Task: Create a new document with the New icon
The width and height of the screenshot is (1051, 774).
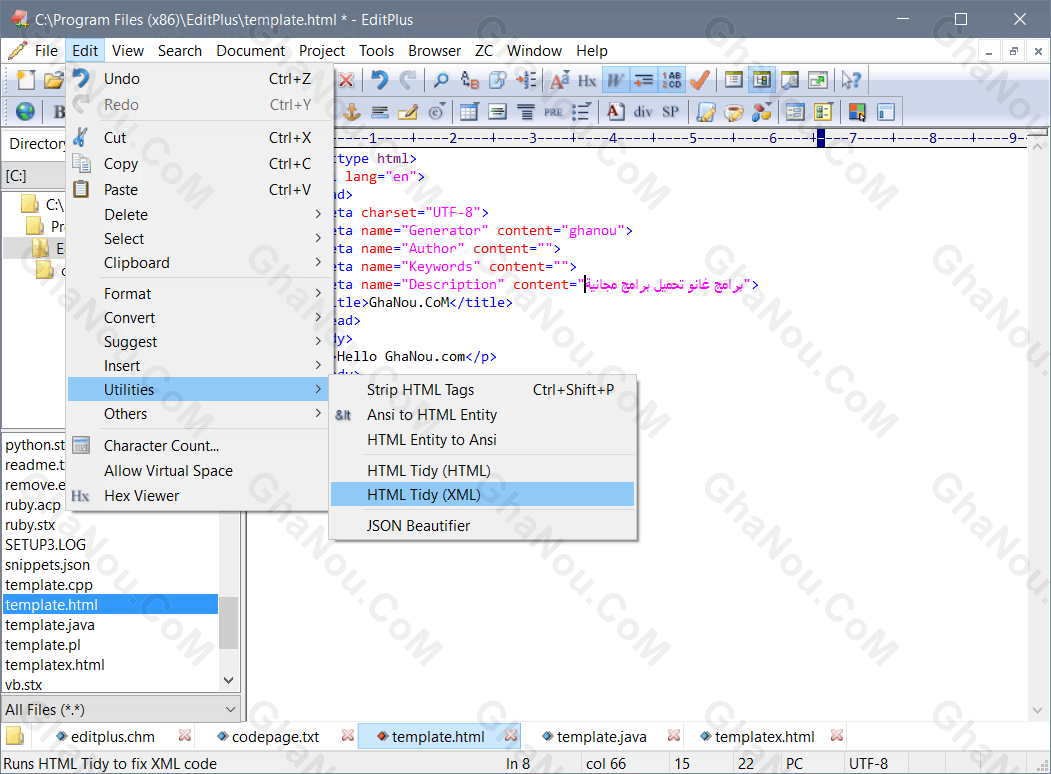Action: (x=26, y=80)
